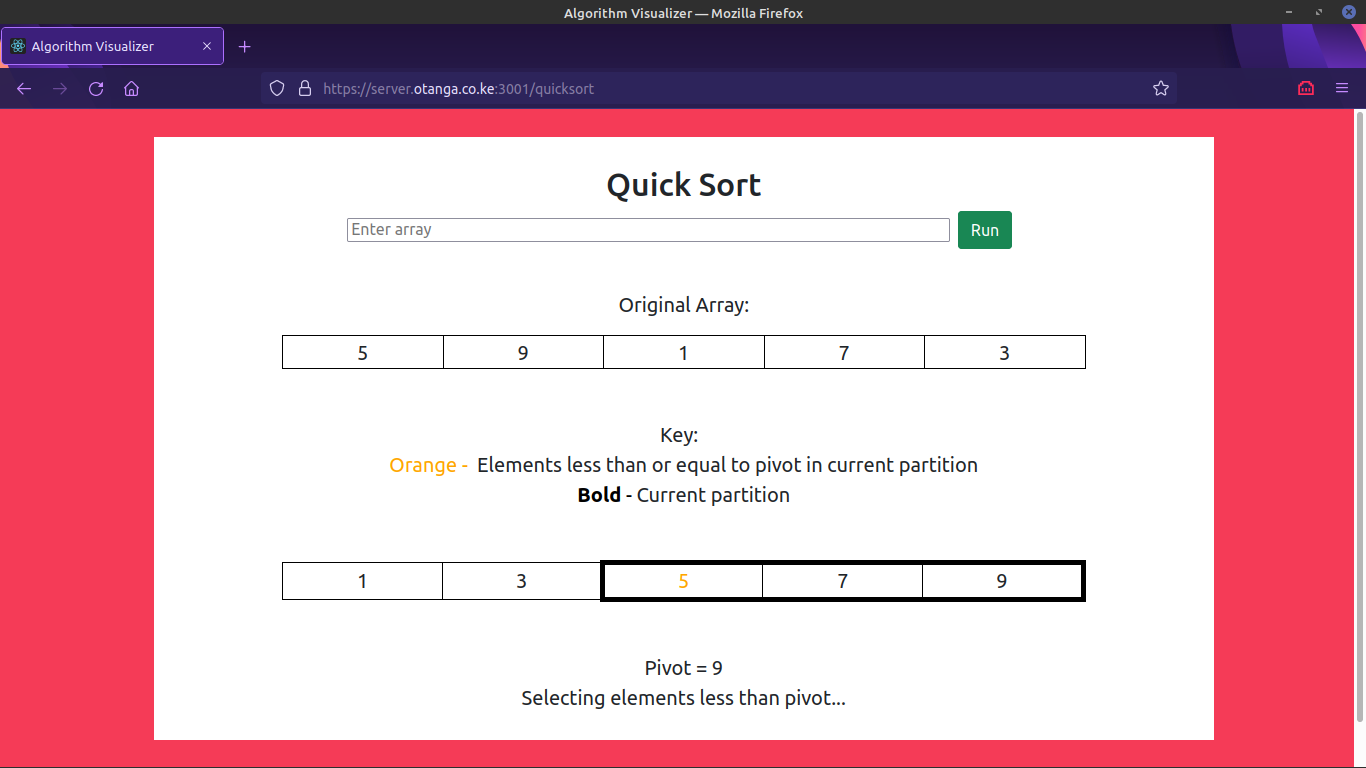The height and width of the screenshot is (768, 1366).
Task: Go to the Firefox home page
Action: pos(131,89)
